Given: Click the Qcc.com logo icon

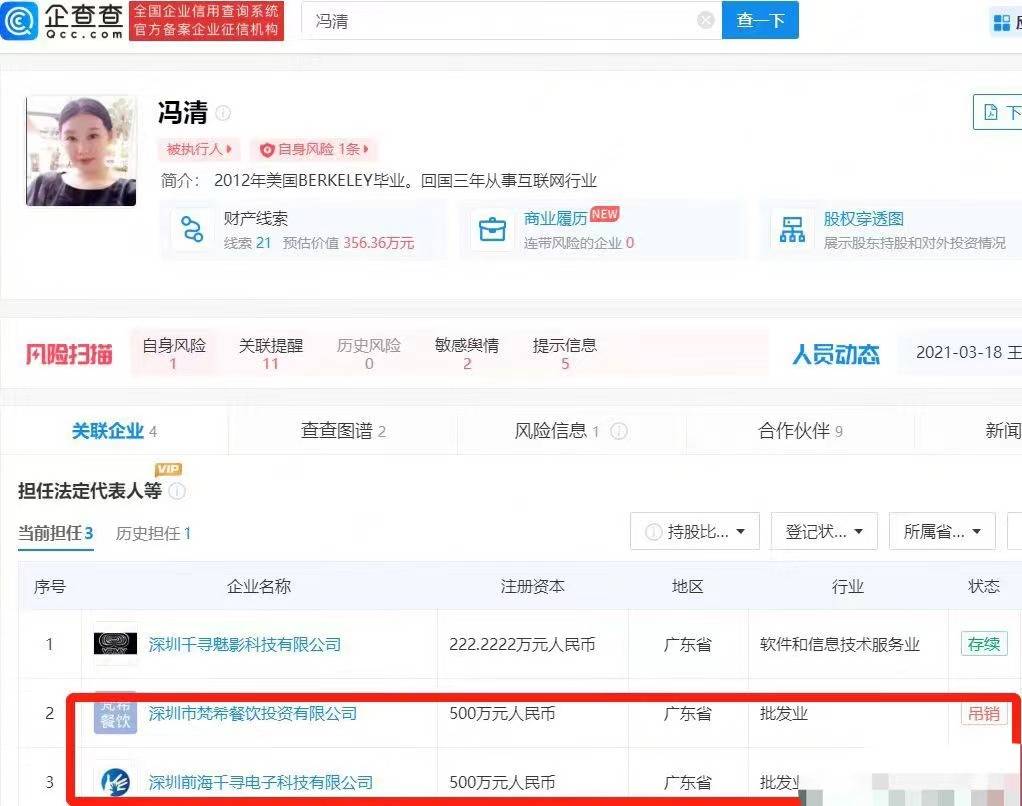Looking at the screenshot, I should click(20, 20).
